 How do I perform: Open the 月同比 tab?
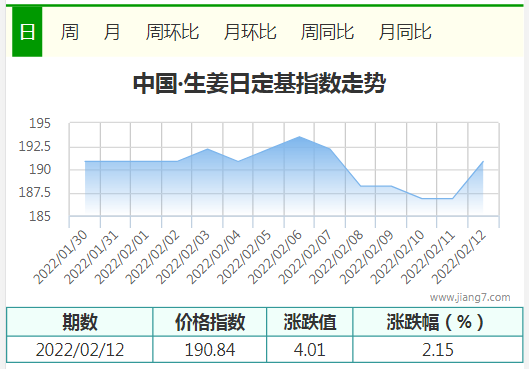click(405, 32)
